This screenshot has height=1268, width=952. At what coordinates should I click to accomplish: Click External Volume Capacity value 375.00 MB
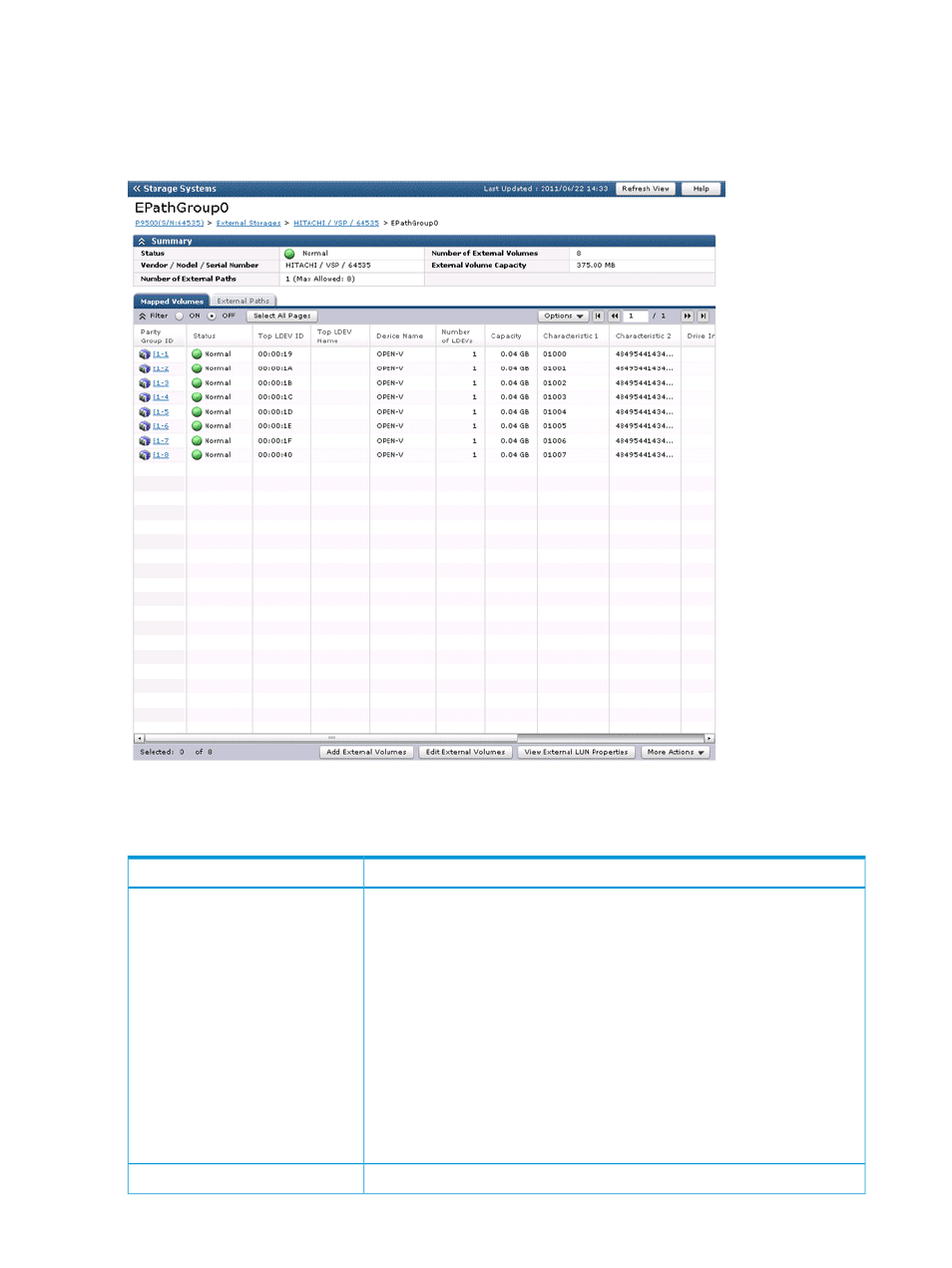(596, 266)
